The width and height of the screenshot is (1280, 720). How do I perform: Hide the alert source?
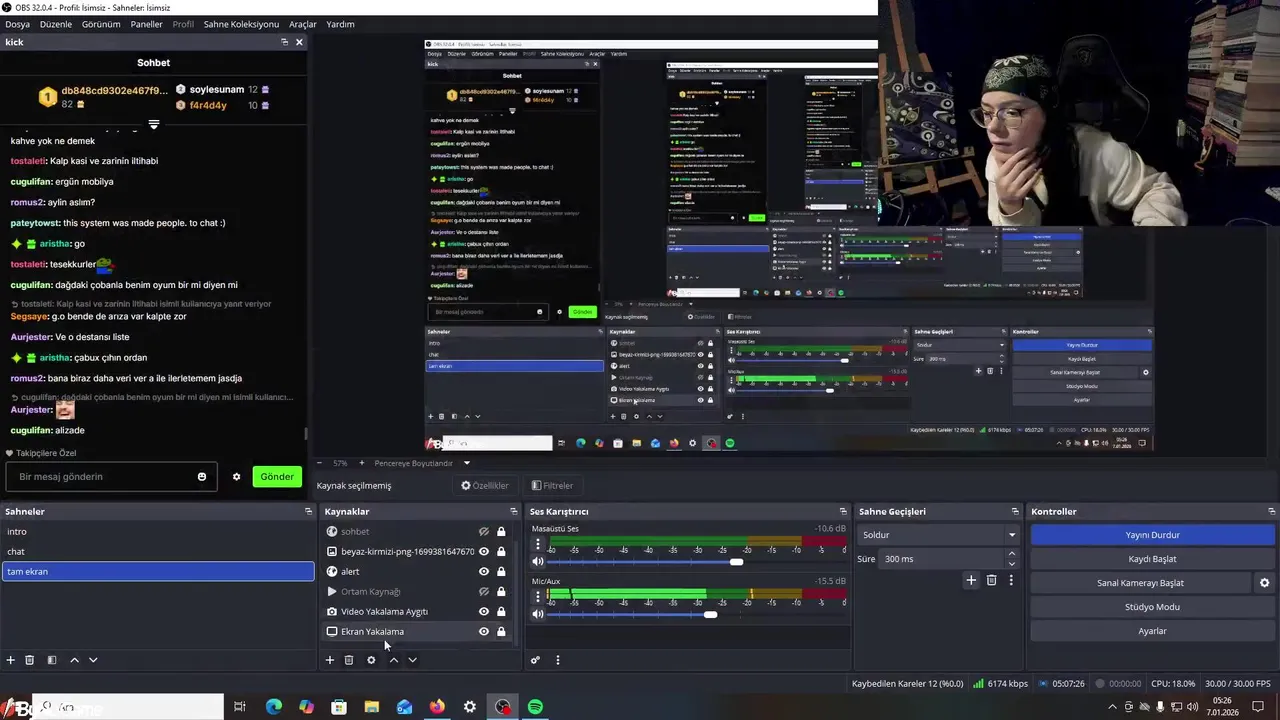point(484,571)
